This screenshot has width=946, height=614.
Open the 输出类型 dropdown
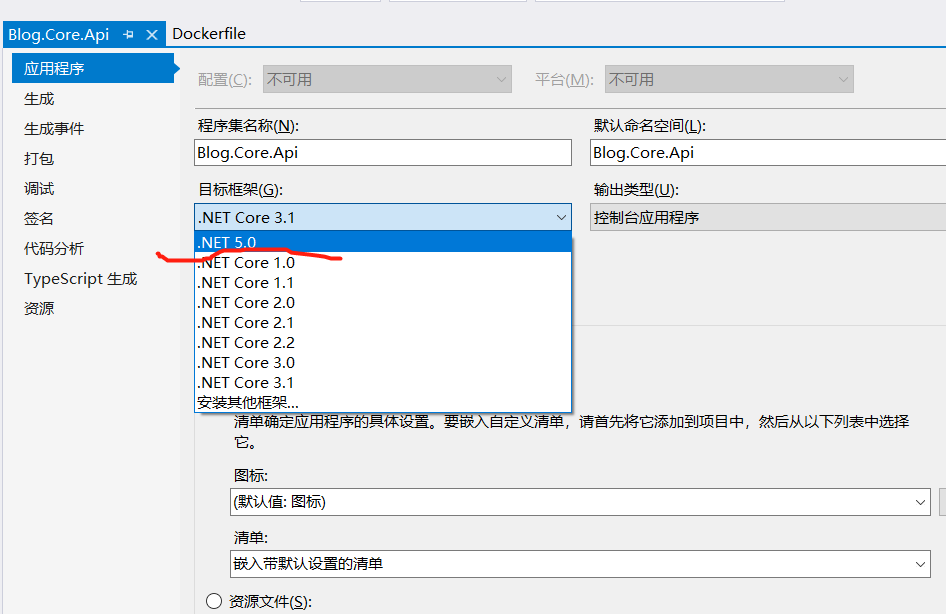click(767, 217)
